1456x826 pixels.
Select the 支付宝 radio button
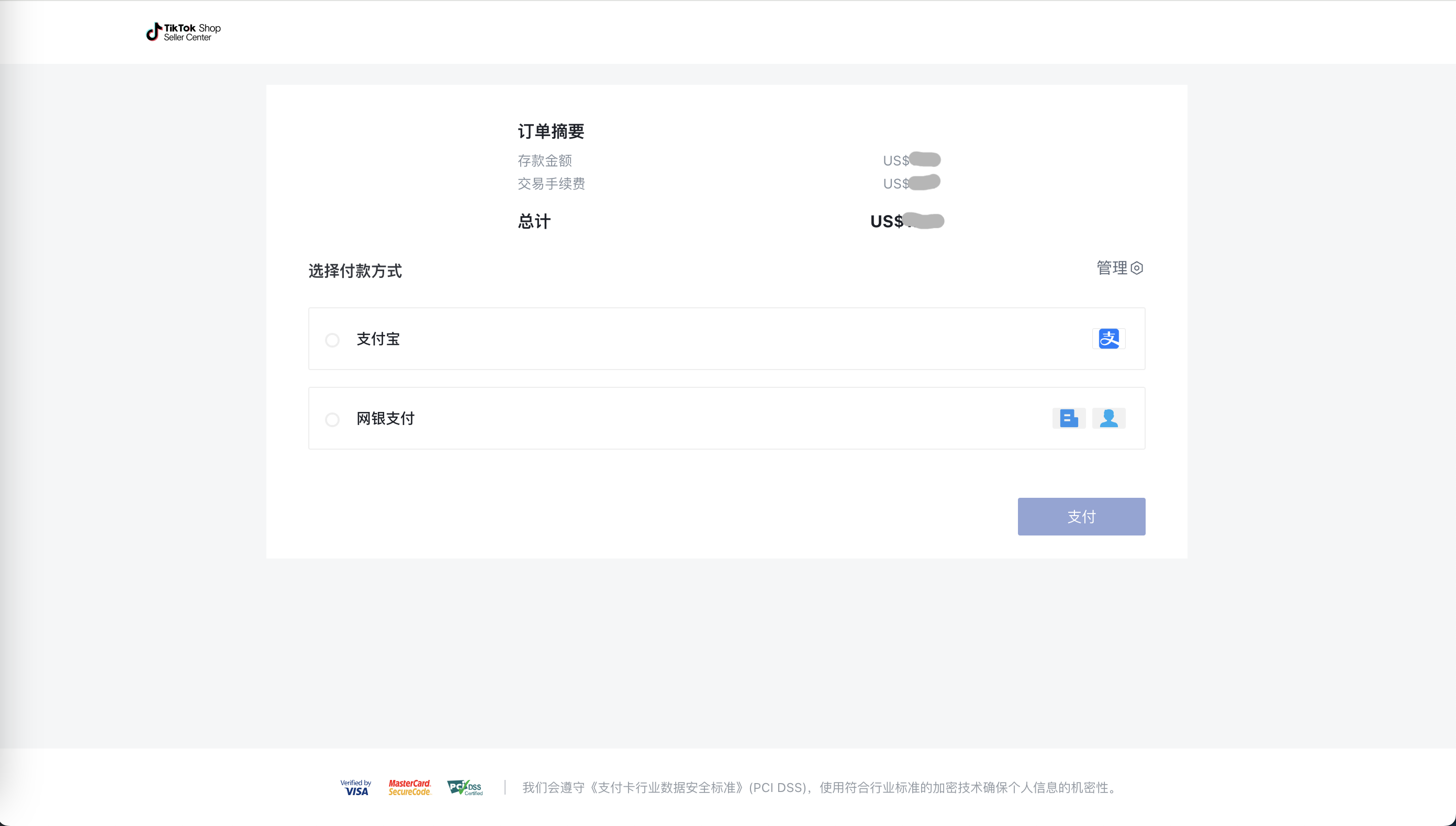pyautogui.click(x=332, y=339)
